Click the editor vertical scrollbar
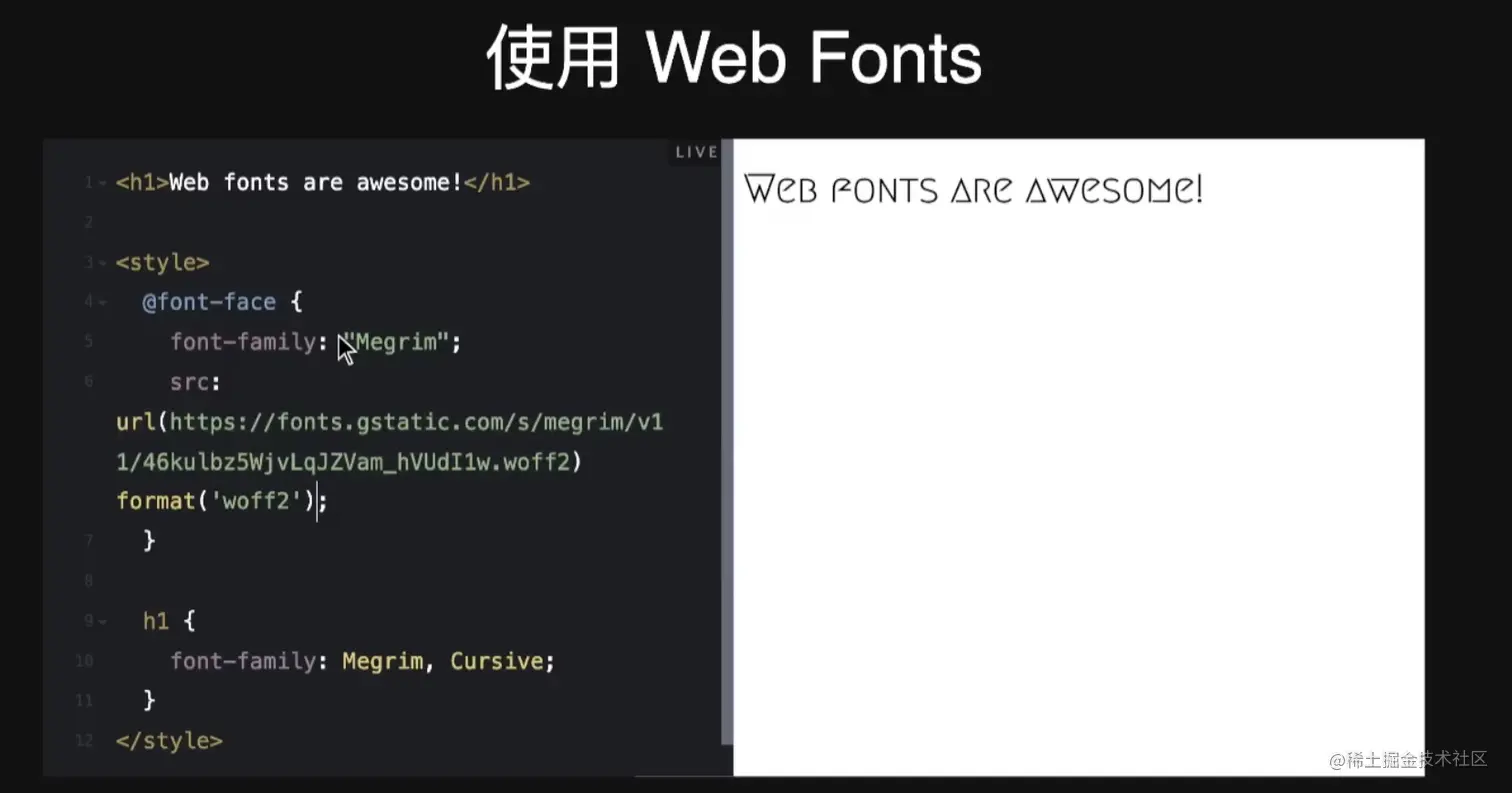The height and width of the screenshot is (793, 1512). coord(727,441)
